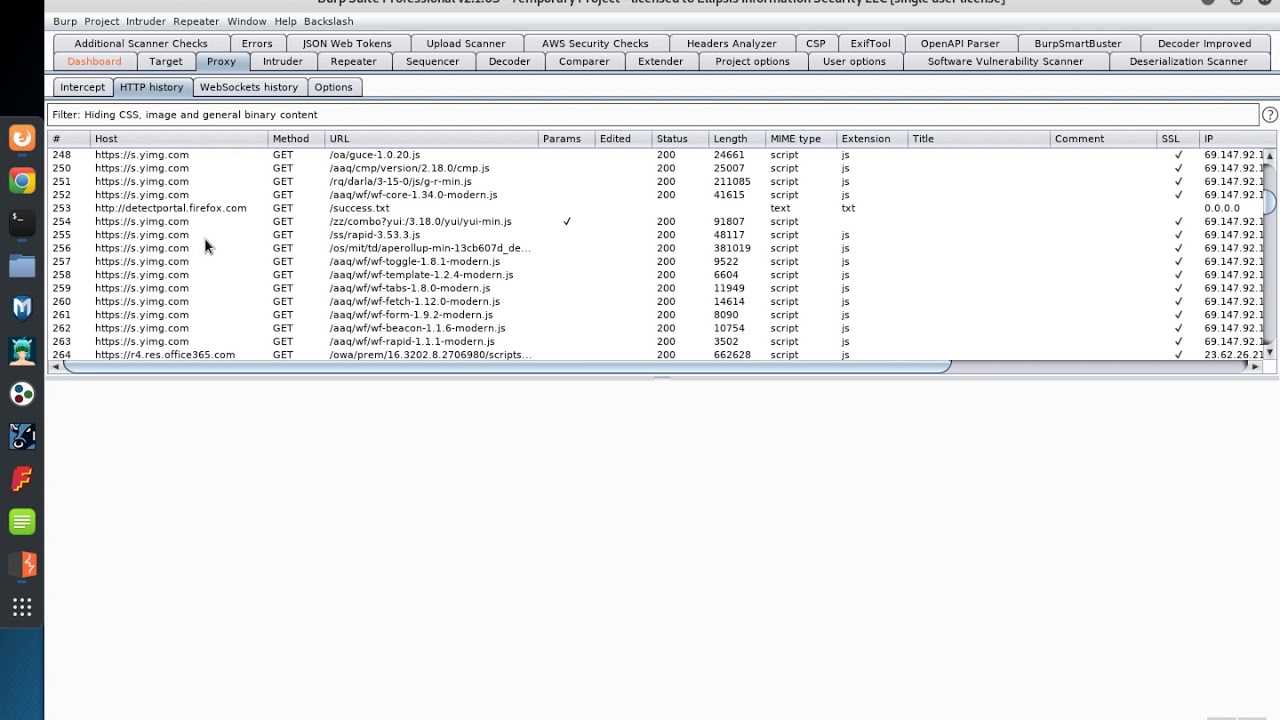Open the JSON Web Tokens tab
Image resolution: width=1280 pixels, height=720 pixels.
pos(347,43)
